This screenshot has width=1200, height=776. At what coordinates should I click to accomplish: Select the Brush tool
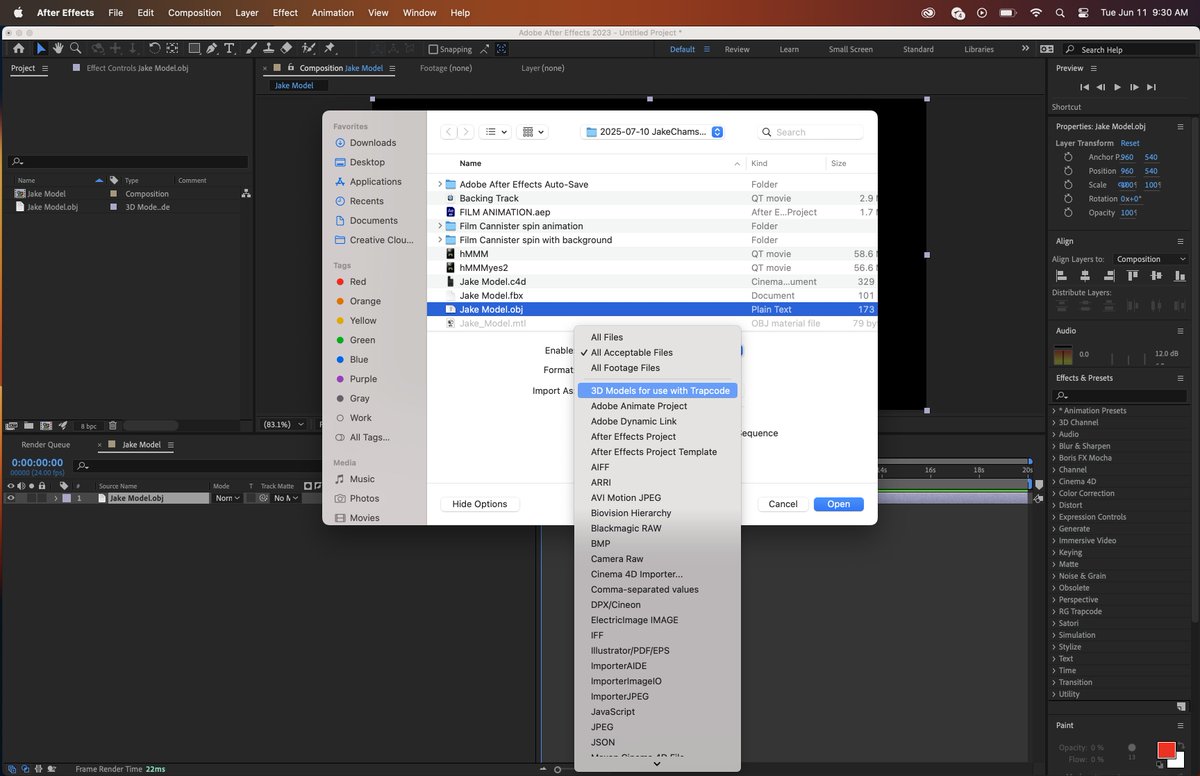pyautogui.click(x=250, y=48)
